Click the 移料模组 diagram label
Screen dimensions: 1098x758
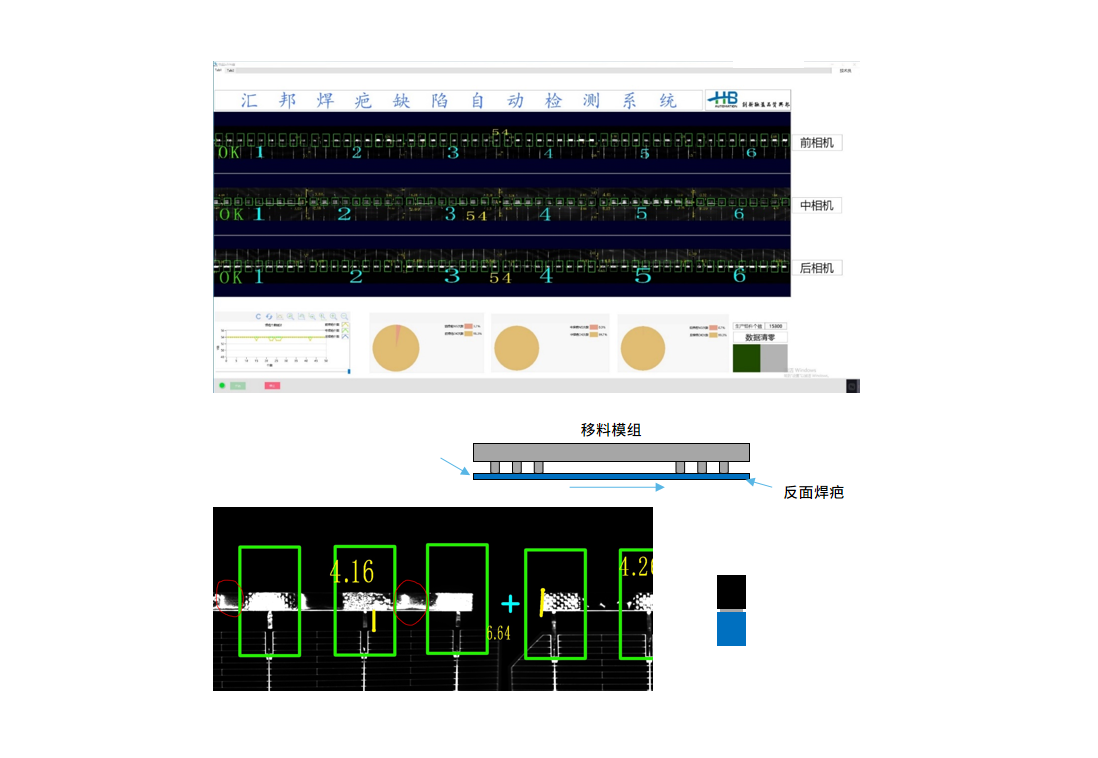(611, 429)
